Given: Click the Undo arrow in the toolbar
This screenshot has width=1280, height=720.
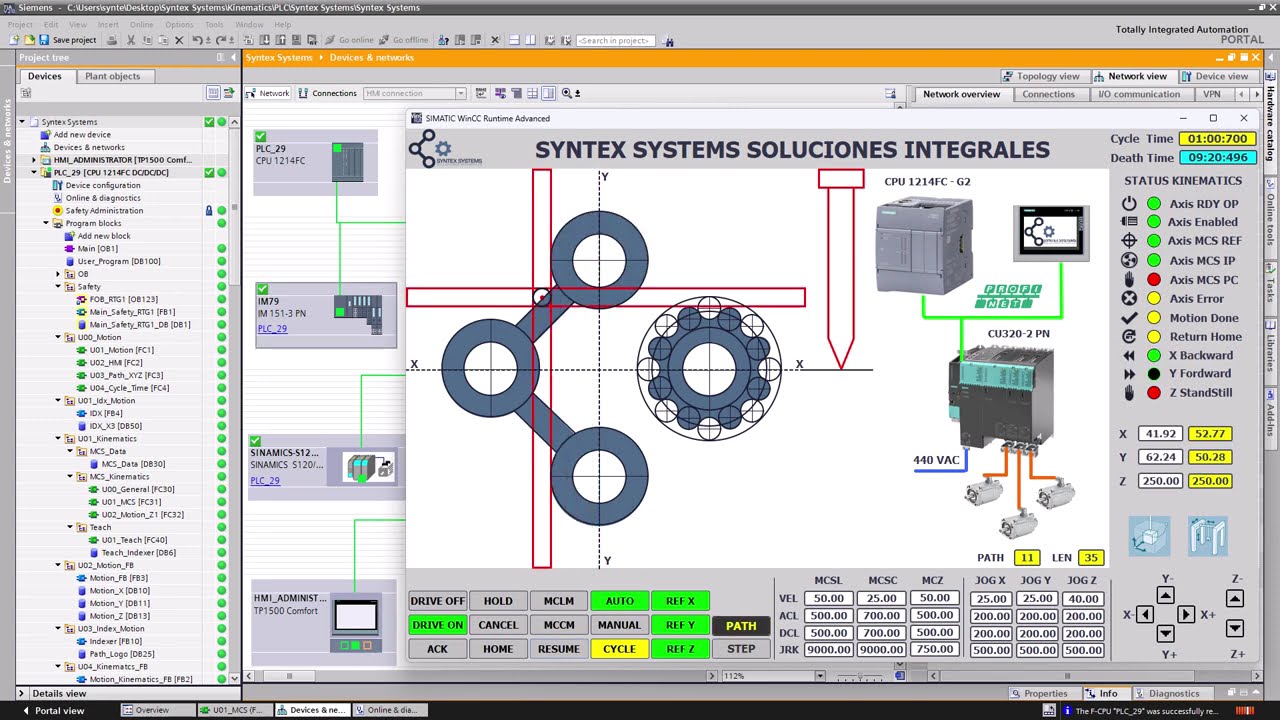Looking at the screenshot, I should [x=197, y=40].
